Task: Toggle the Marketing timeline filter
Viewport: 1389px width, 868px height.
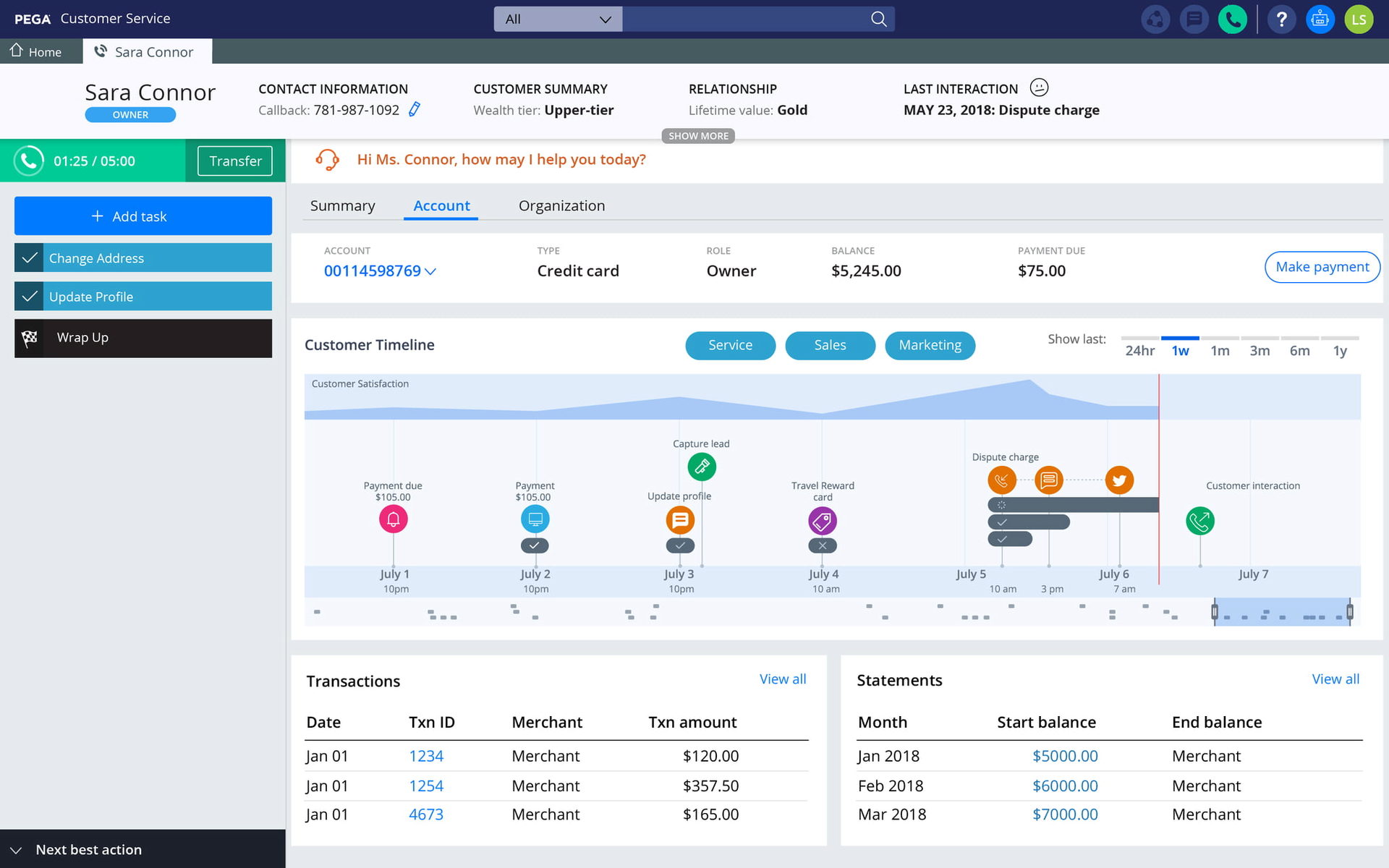Action: [930, 346]
